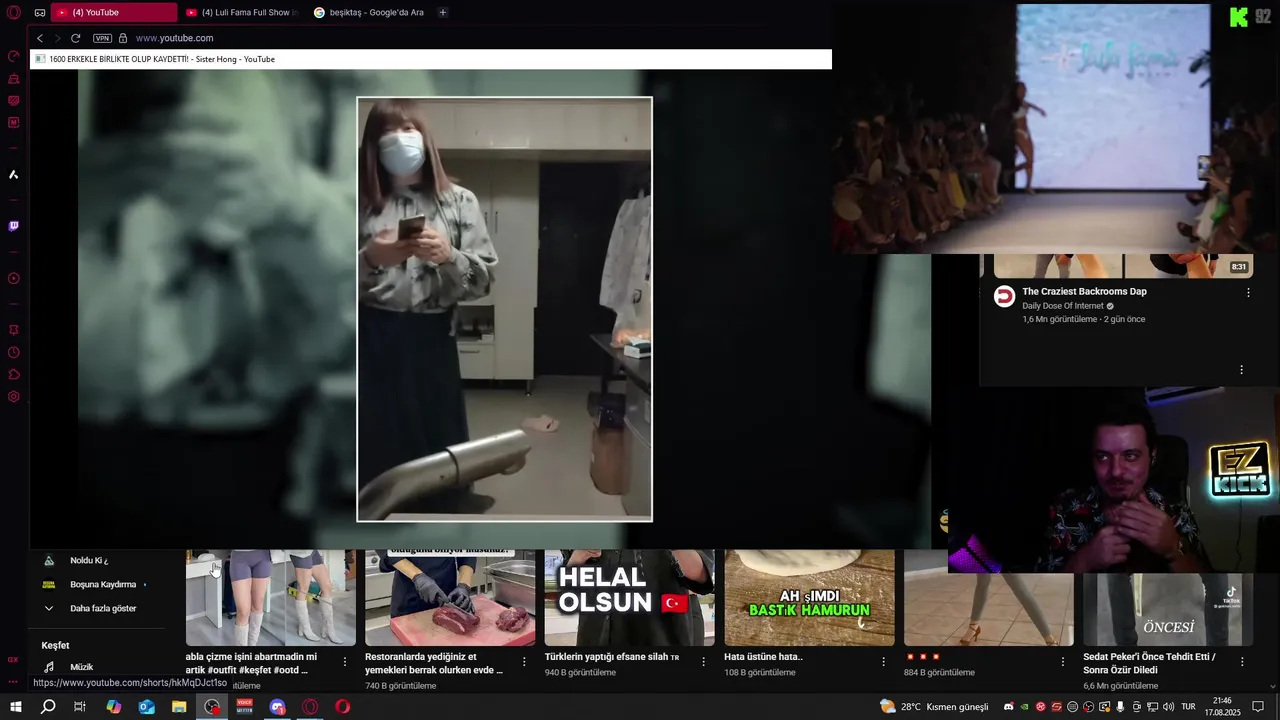The image size is (1280, 720).
Task: Open Outlook from the taskbar
Action: (146, 707)
